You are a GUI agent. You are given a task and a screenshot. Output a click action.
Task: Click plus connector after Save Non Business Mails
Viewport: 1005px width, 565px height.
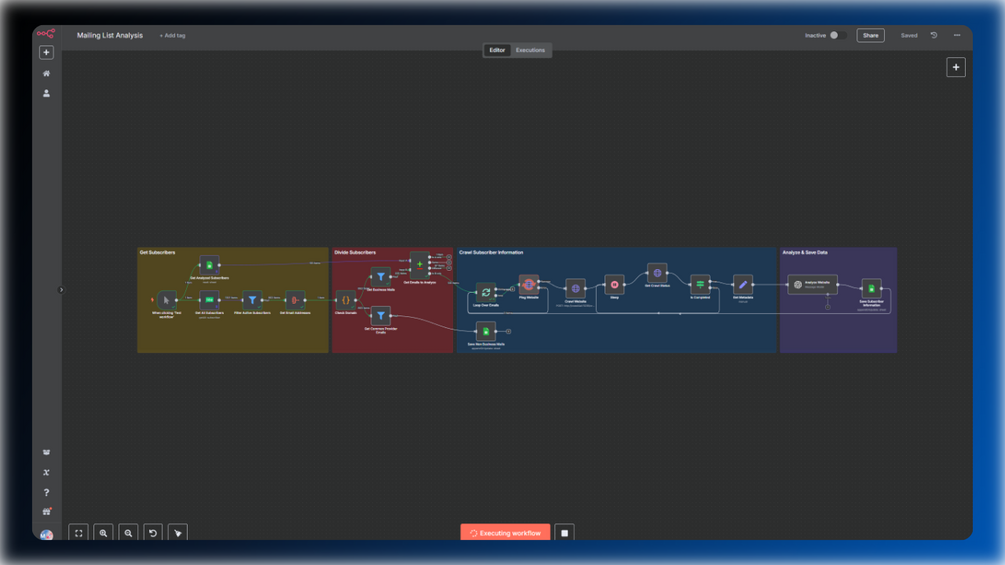(x=508, y=331)
